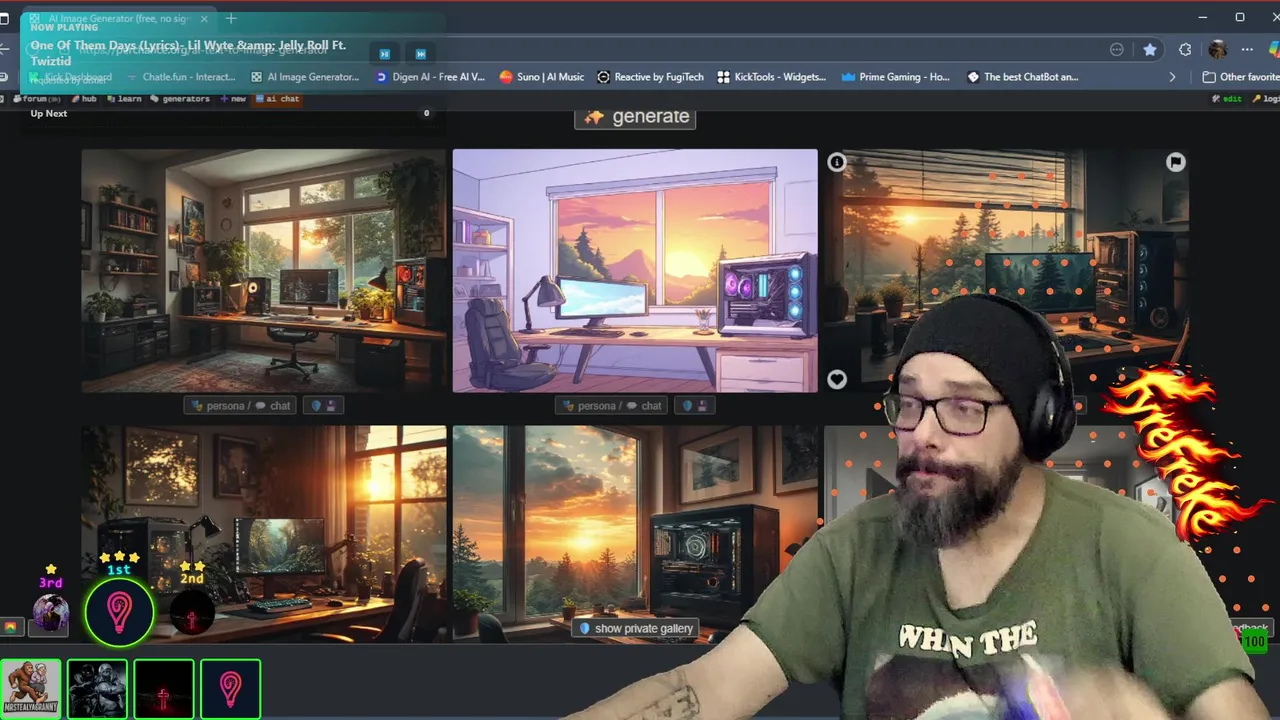Screen dimensions: 1280x720
Task: Open Kick Dashboard bookmark
Action: click(x=70, y=77)
